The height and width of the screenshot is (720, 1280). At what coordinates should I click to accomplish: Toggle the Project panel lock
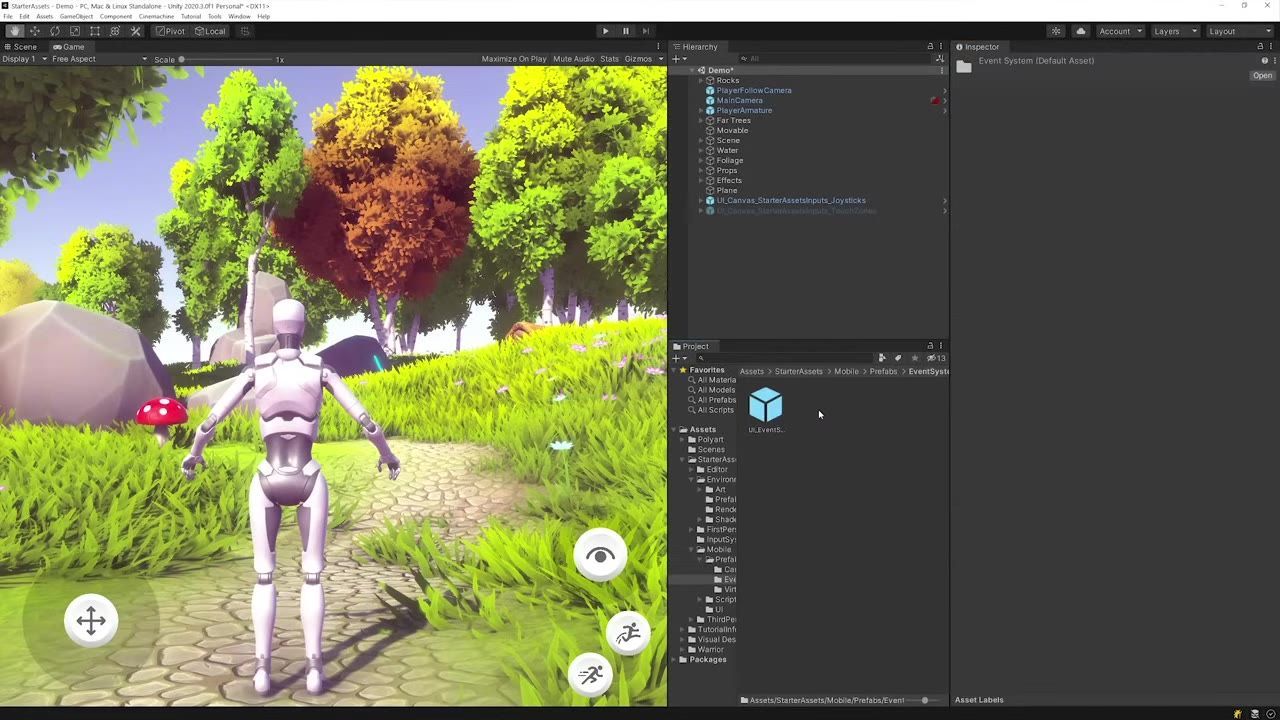(x=930, y=346)
